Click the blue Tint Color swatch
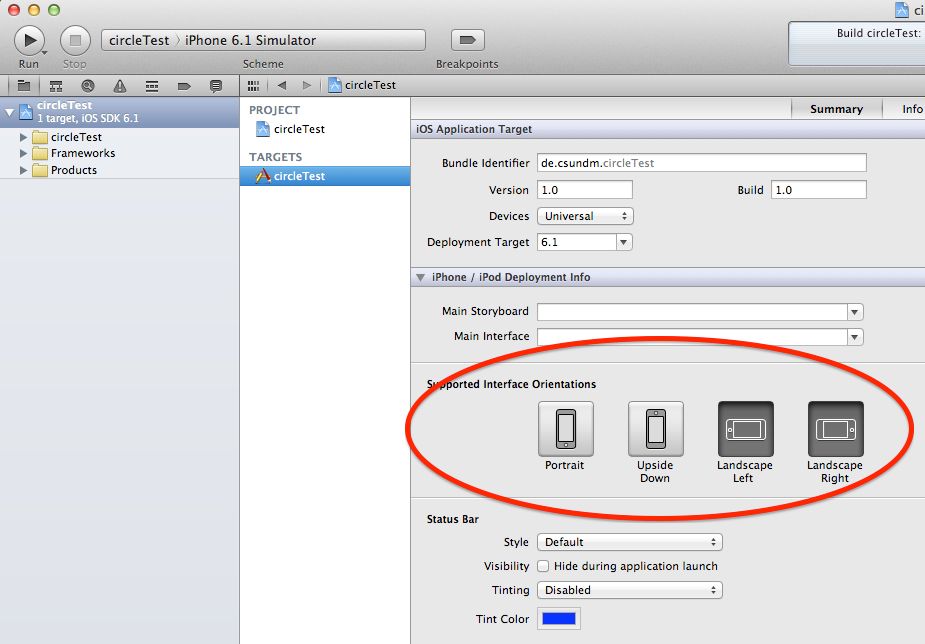 559,619
